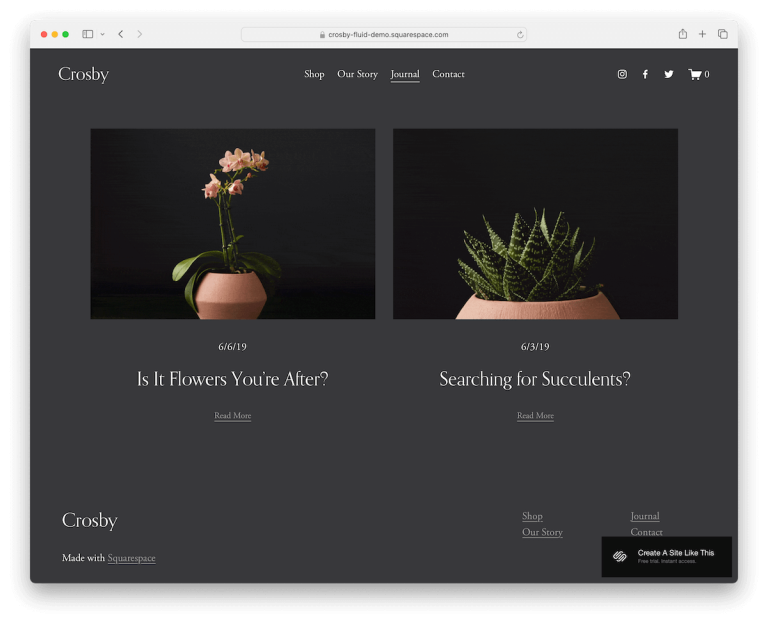Read More on the Succulents post

click(x=535, y=416)
